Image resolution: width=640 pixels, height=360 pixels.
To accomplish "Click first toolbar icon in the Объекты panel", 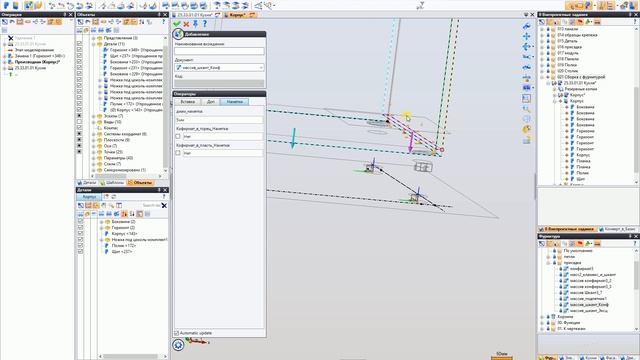I will point(80,22).
